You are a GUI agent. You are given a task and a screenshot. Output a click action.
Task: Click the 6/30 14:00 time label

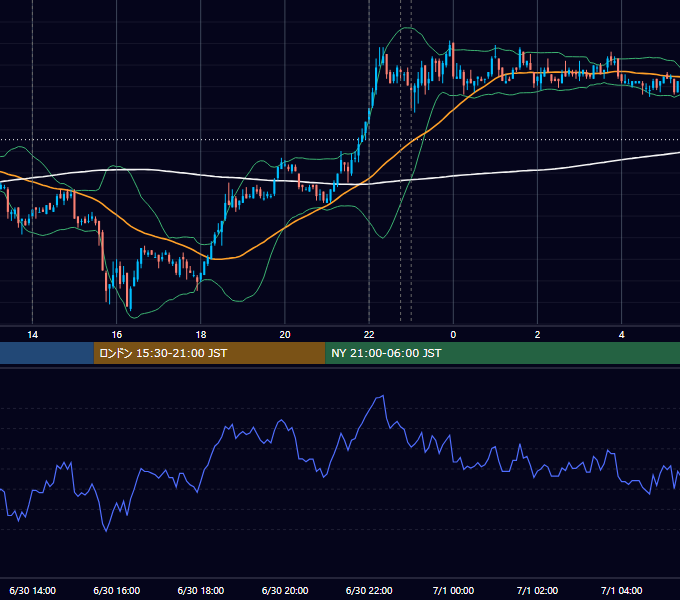33,590
